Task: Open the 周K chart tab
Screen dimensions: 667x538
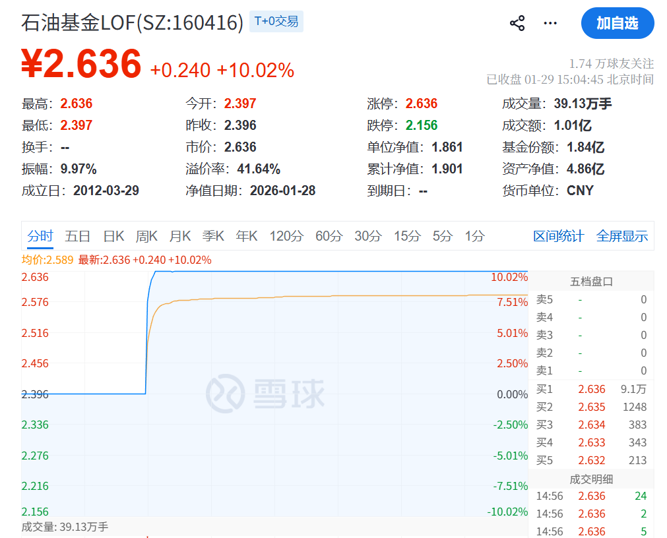Action: coord(147,236)
